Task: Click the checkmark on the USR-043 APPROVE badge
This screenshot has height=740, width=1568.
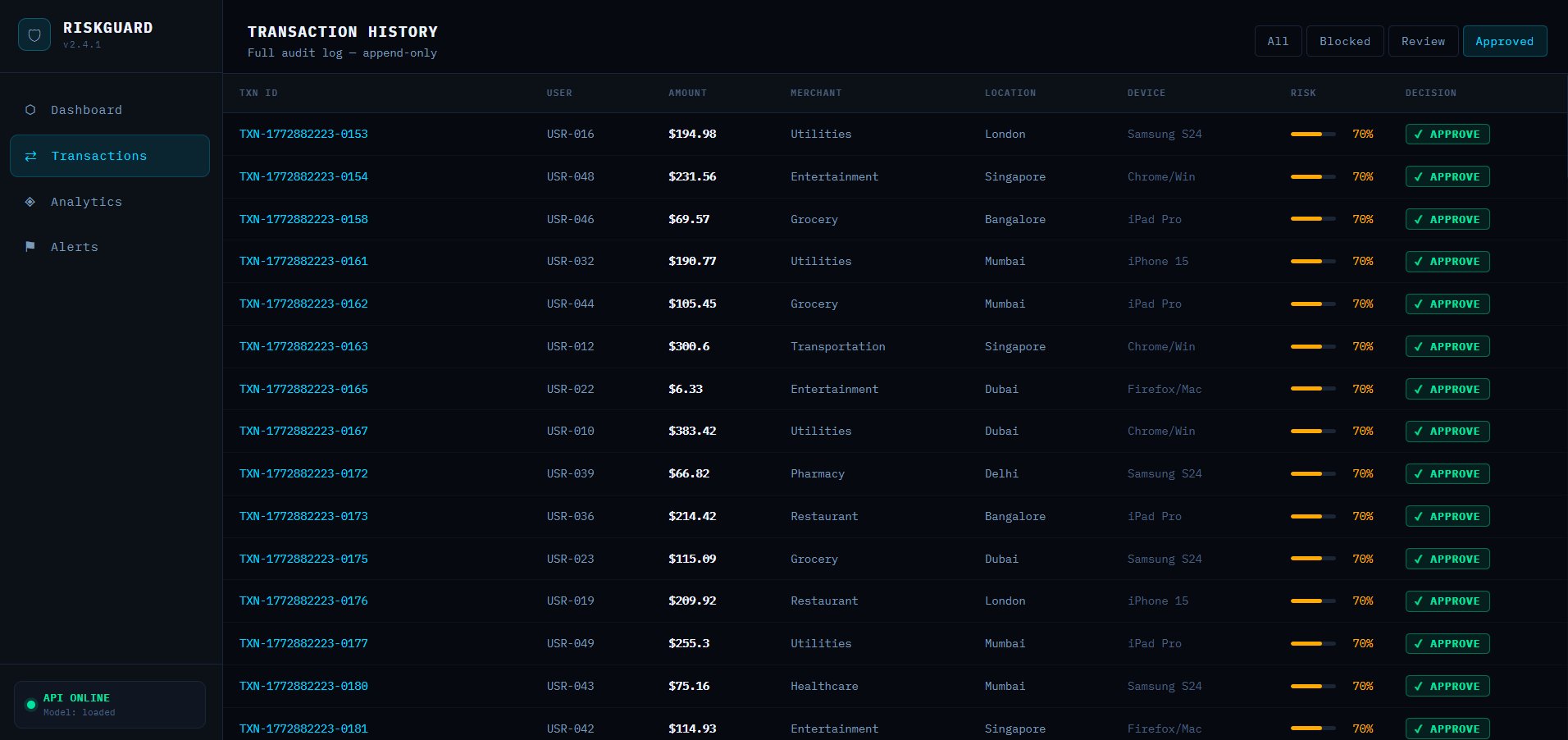Action: (x=1419, y=687)
